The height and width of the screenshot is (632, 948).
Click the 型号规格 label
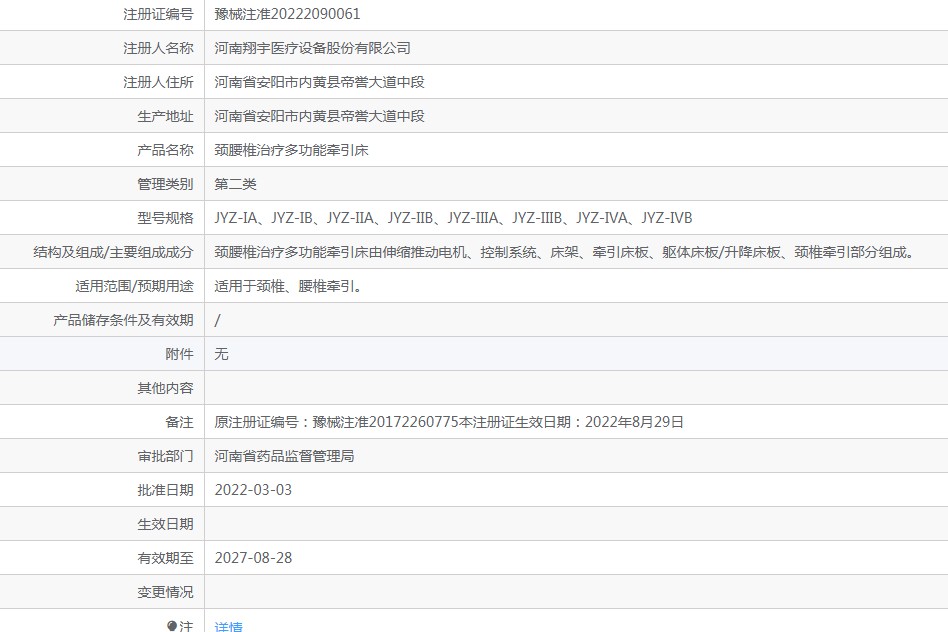click(x=166, y=218)
